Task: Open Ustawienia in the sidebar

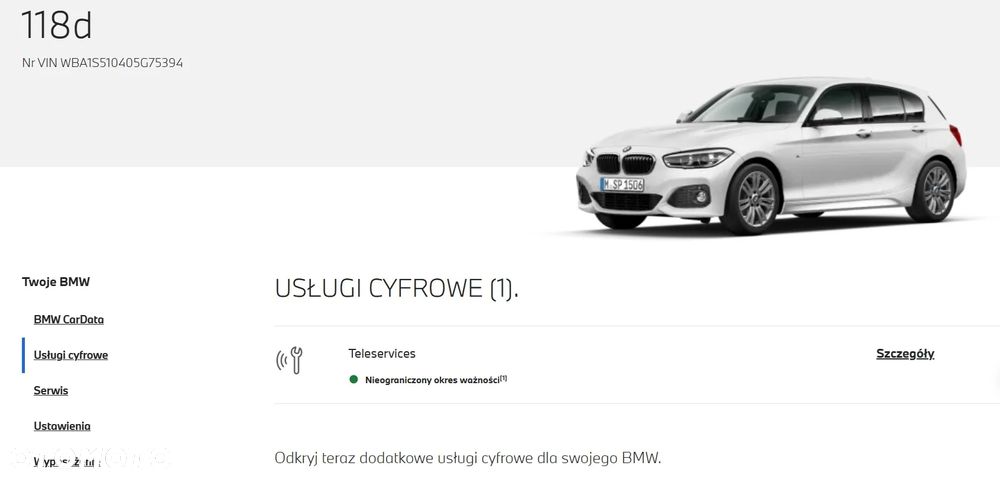Action: [62, 426]
